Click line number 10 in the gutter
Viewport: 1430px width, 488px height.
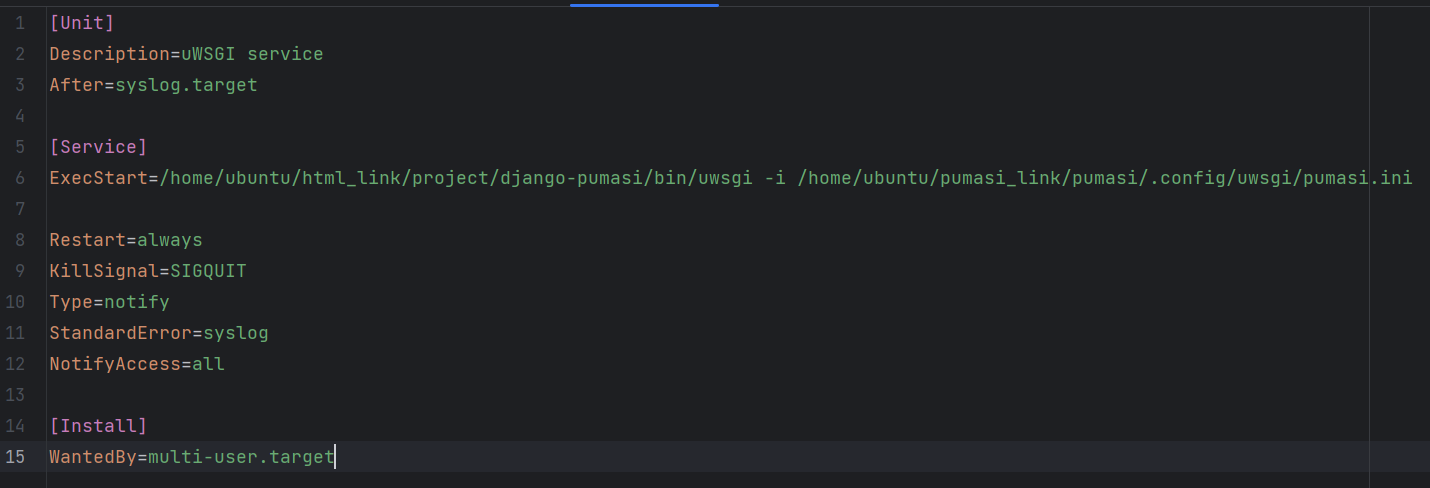[15, 302]
